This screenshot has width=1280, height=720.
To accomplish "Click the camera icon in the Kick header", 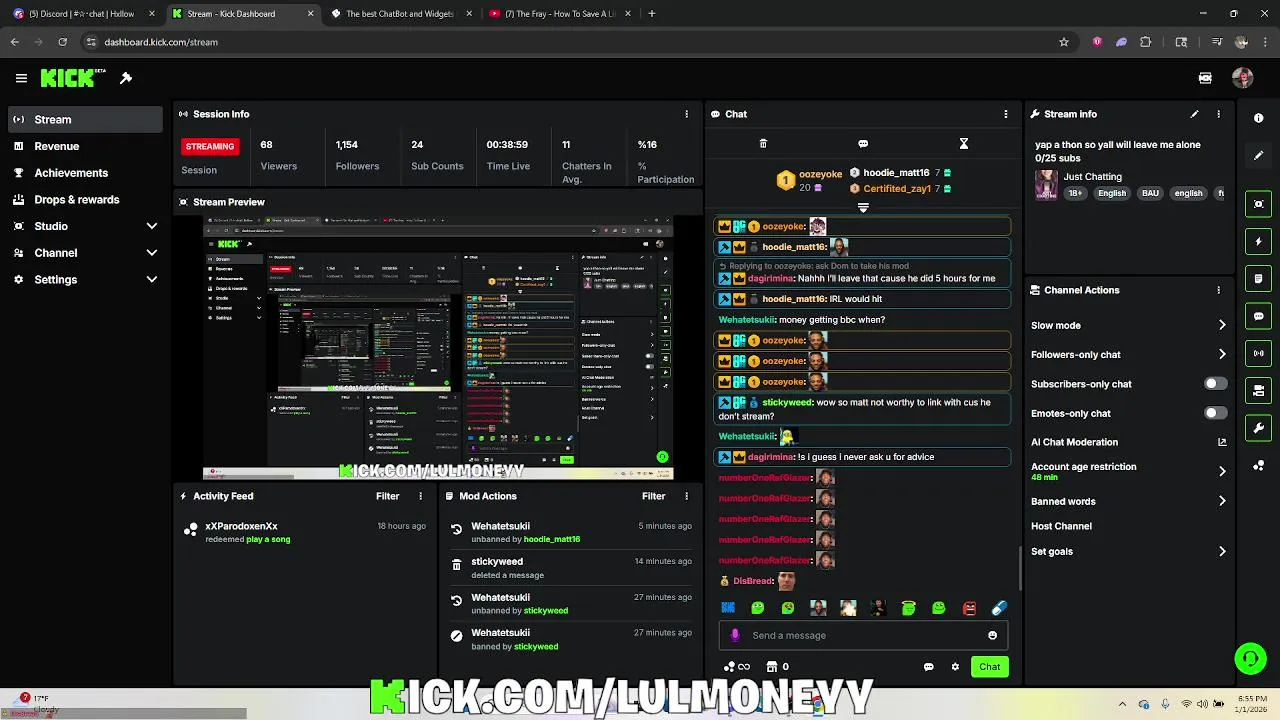I will tap(1205, 78).
